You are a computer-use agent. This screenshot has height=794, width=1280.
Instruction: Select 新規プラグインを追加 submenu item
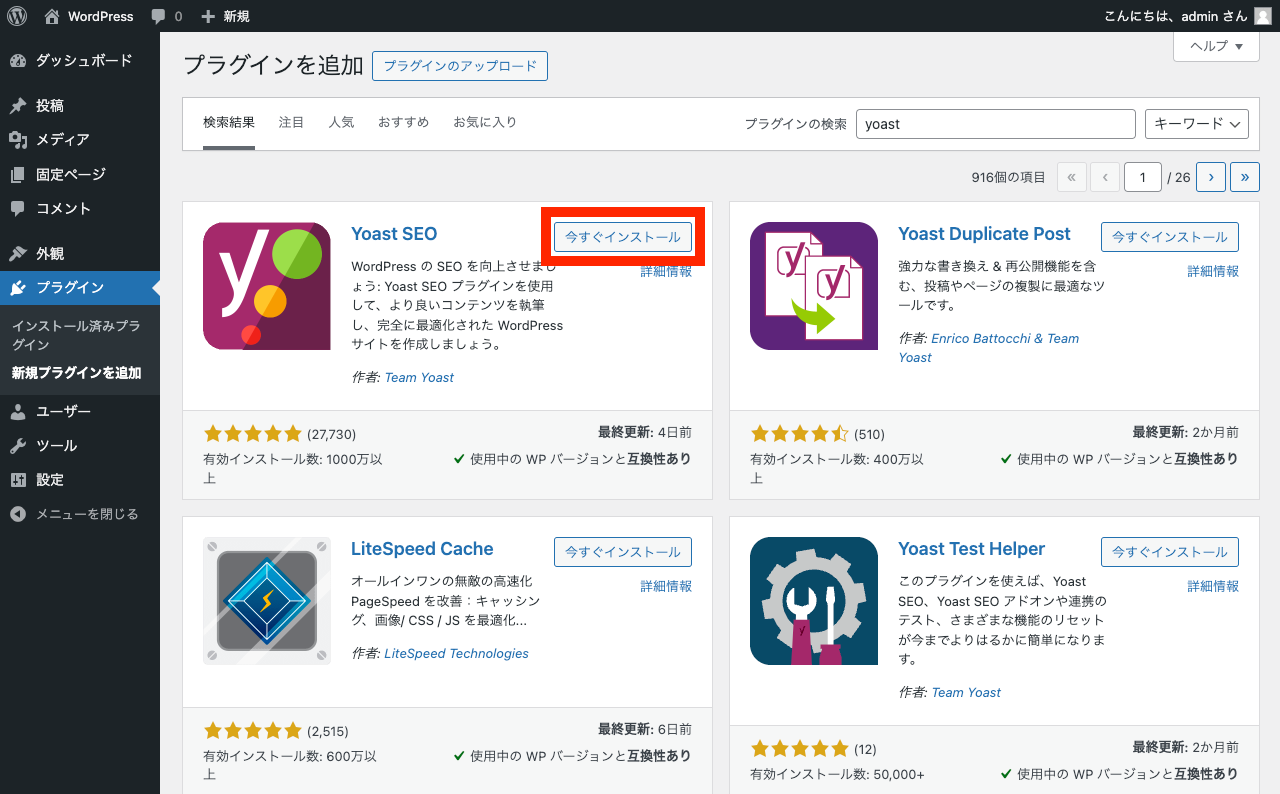point(77,373)
